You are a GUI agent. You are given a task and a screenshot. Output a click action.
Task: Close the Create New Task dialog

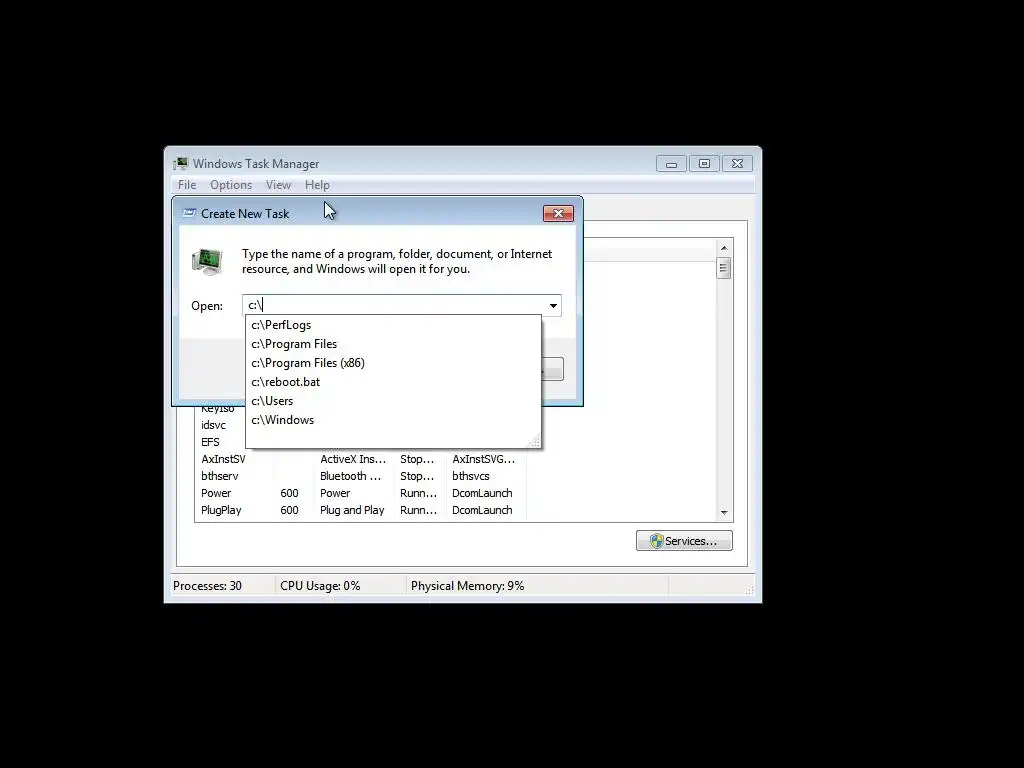[558, 214]
